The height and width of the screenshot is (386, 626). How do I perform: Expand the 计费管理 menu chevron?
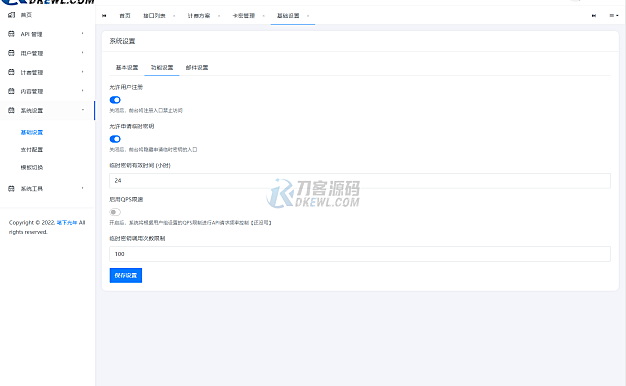coord(83,72)
